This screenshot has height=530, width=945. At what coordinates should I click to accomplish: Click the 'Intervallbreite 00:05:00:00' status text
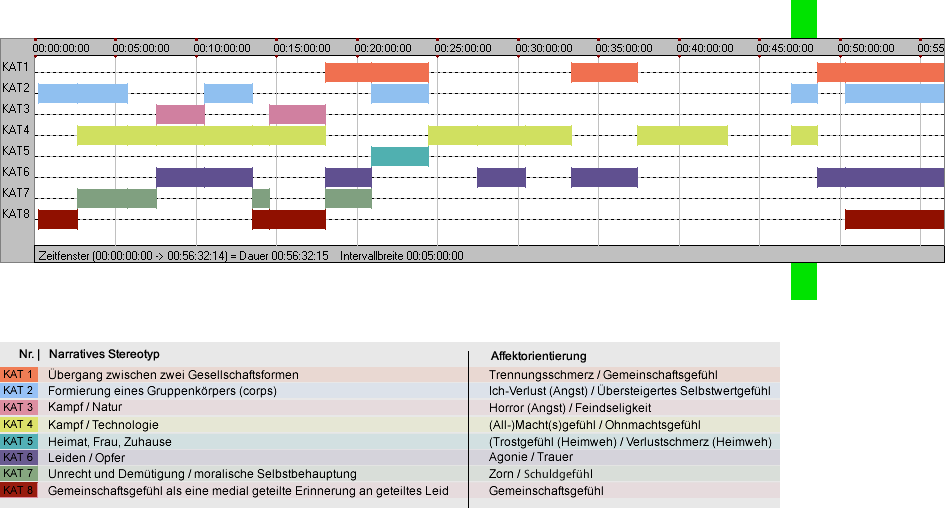(402, 256)
